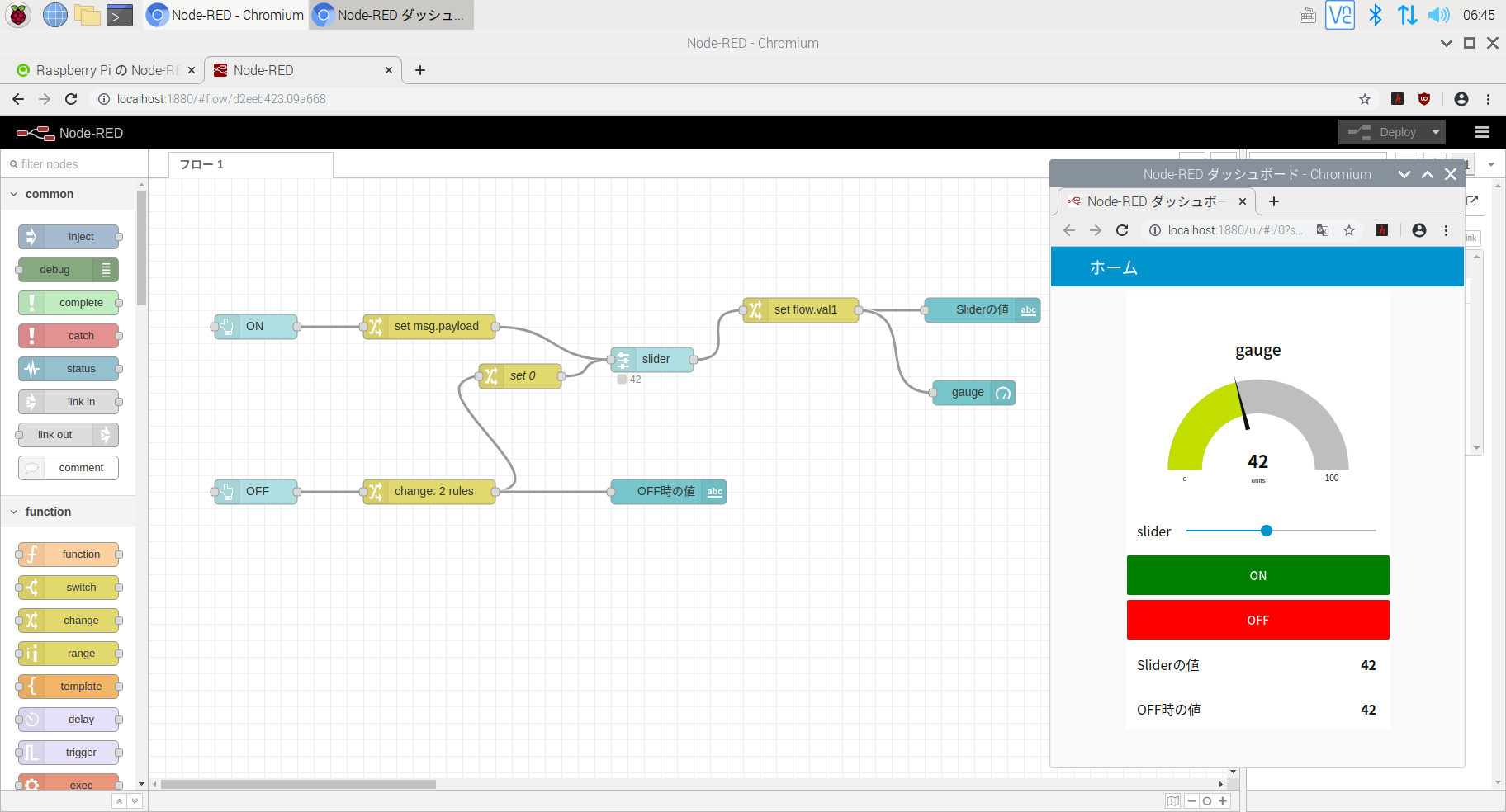The height and width of the screenshot is (812, 1506).
Task: Focus the filter nodes search field
Action: (74, 164)
